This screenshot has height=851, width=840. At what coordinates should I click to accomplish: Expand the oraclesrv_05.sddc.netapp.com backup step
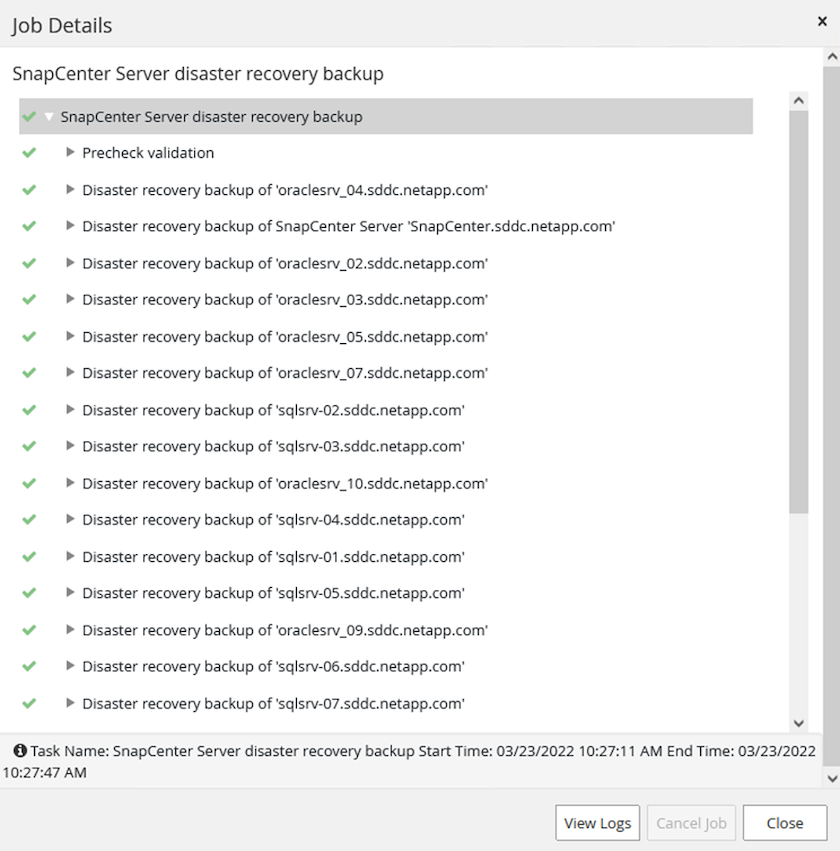coord(70,336)
